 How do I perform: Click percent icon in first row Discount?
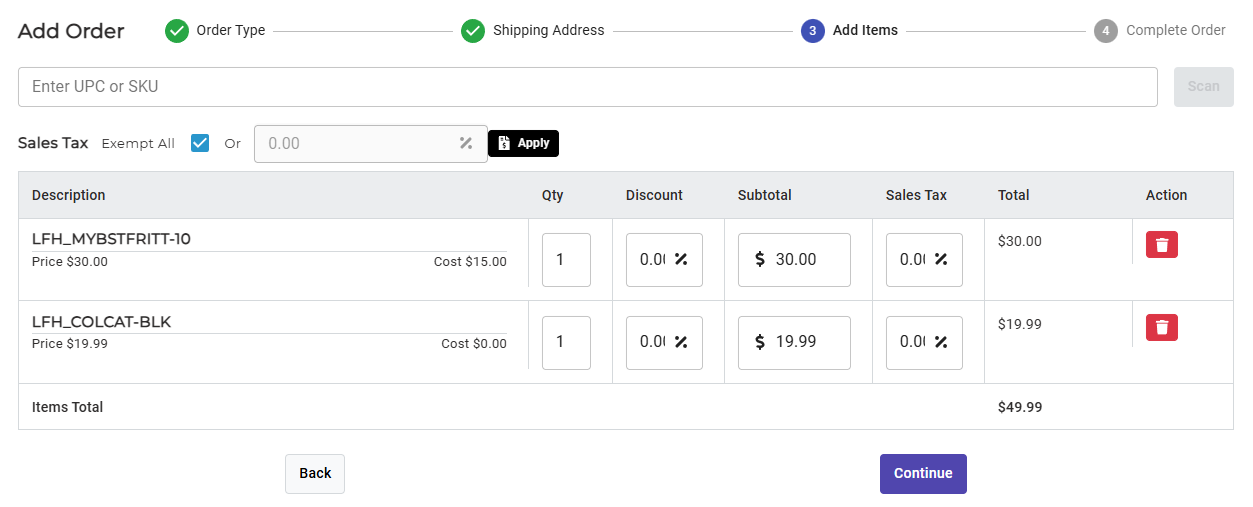(681, 259)
